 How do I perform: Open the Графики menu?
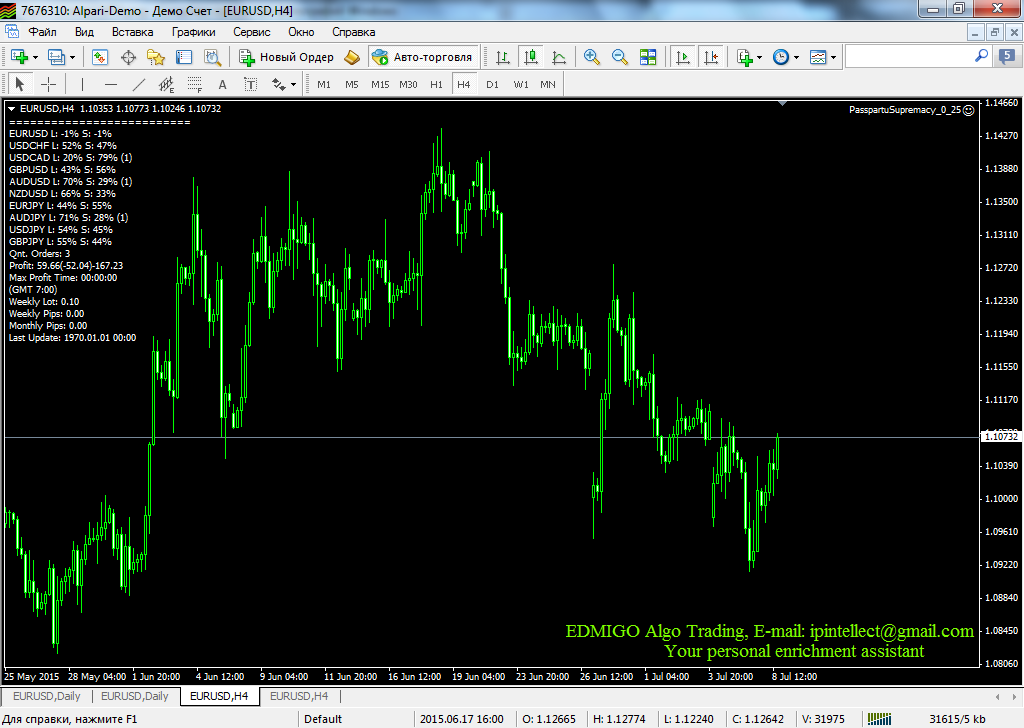pyautogui.click(x=194, y=32)
